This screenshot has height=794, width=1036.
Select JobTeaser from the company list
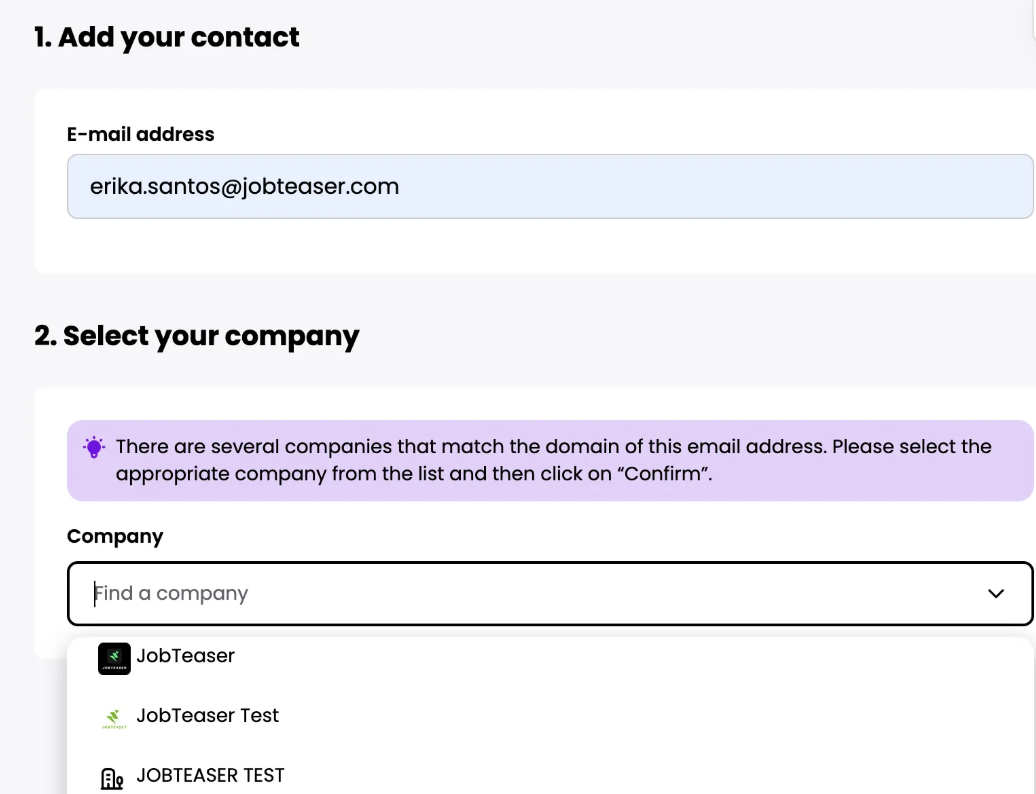click(186, 656)
